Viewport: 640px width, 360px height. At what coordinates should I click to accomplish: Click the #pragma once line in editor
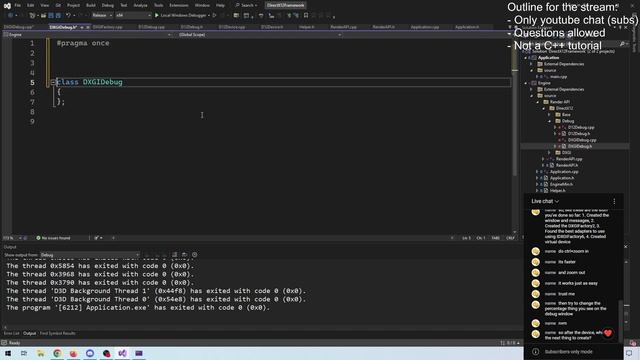click(83, 43)
